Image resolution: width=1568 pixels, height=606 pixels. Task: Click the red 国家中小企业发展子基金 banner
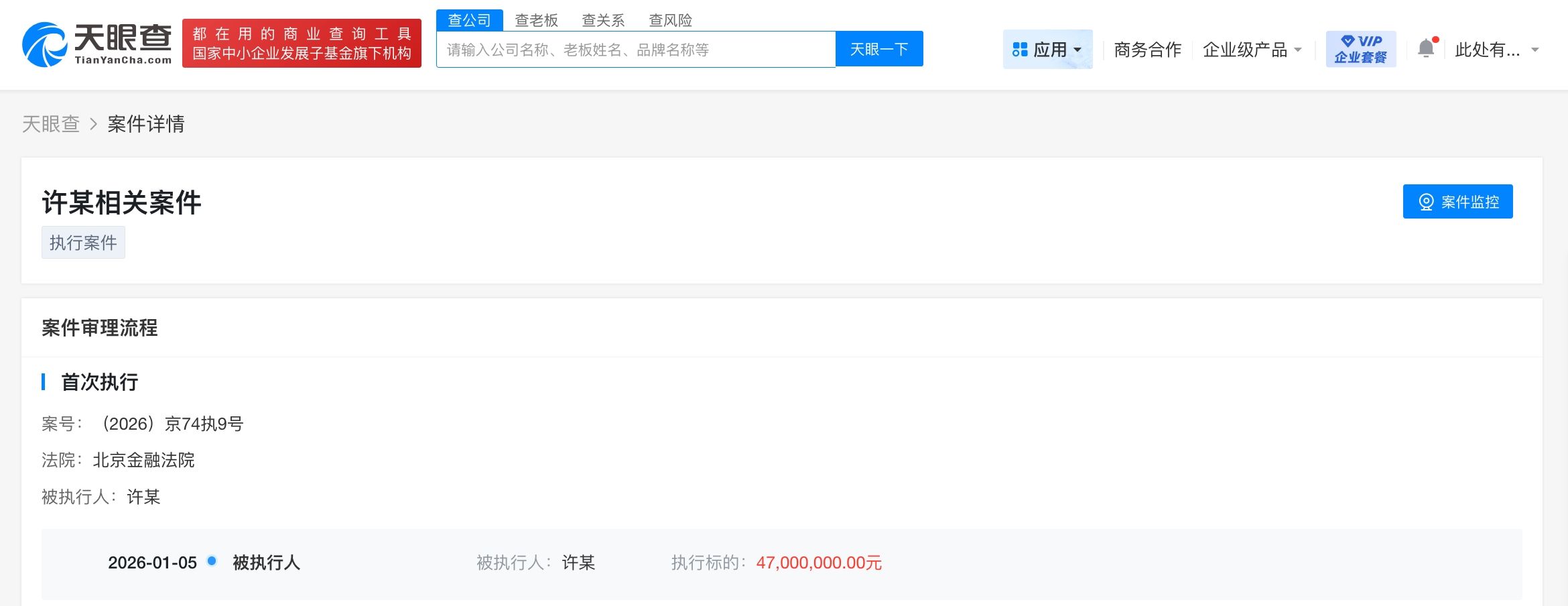pos(302,44)
